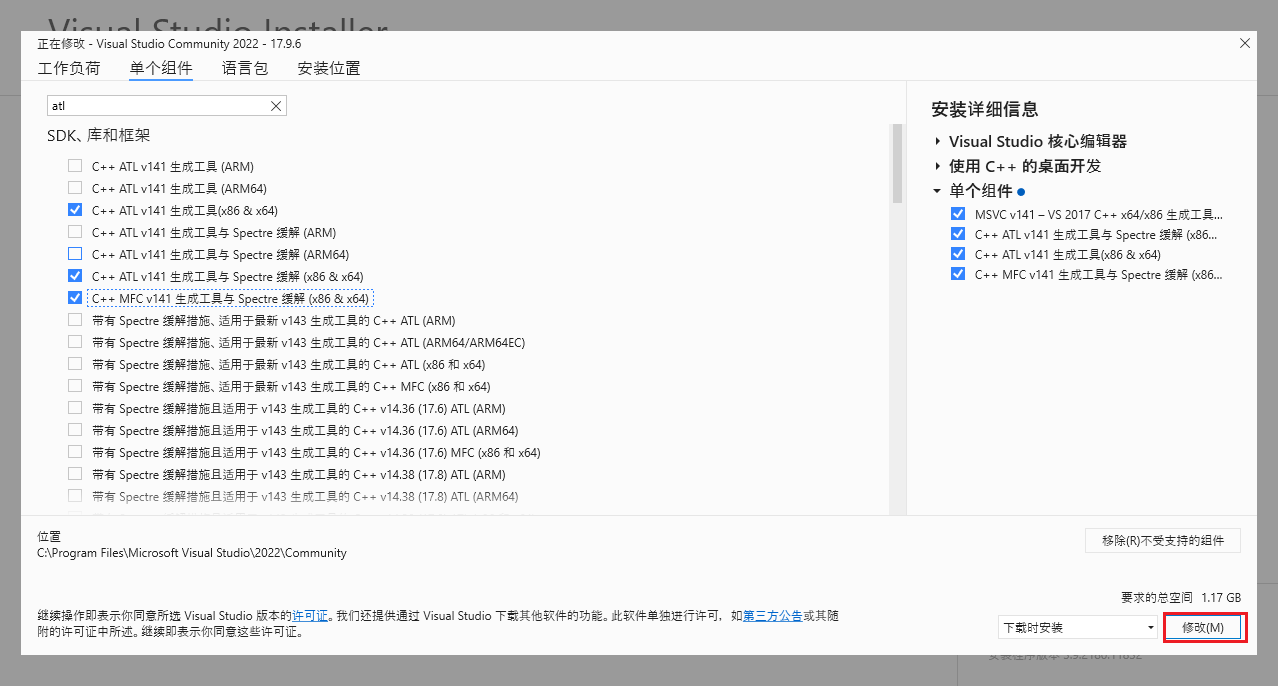
Task: Open the 第三方公告 link
Action: [x=772, y=616]
